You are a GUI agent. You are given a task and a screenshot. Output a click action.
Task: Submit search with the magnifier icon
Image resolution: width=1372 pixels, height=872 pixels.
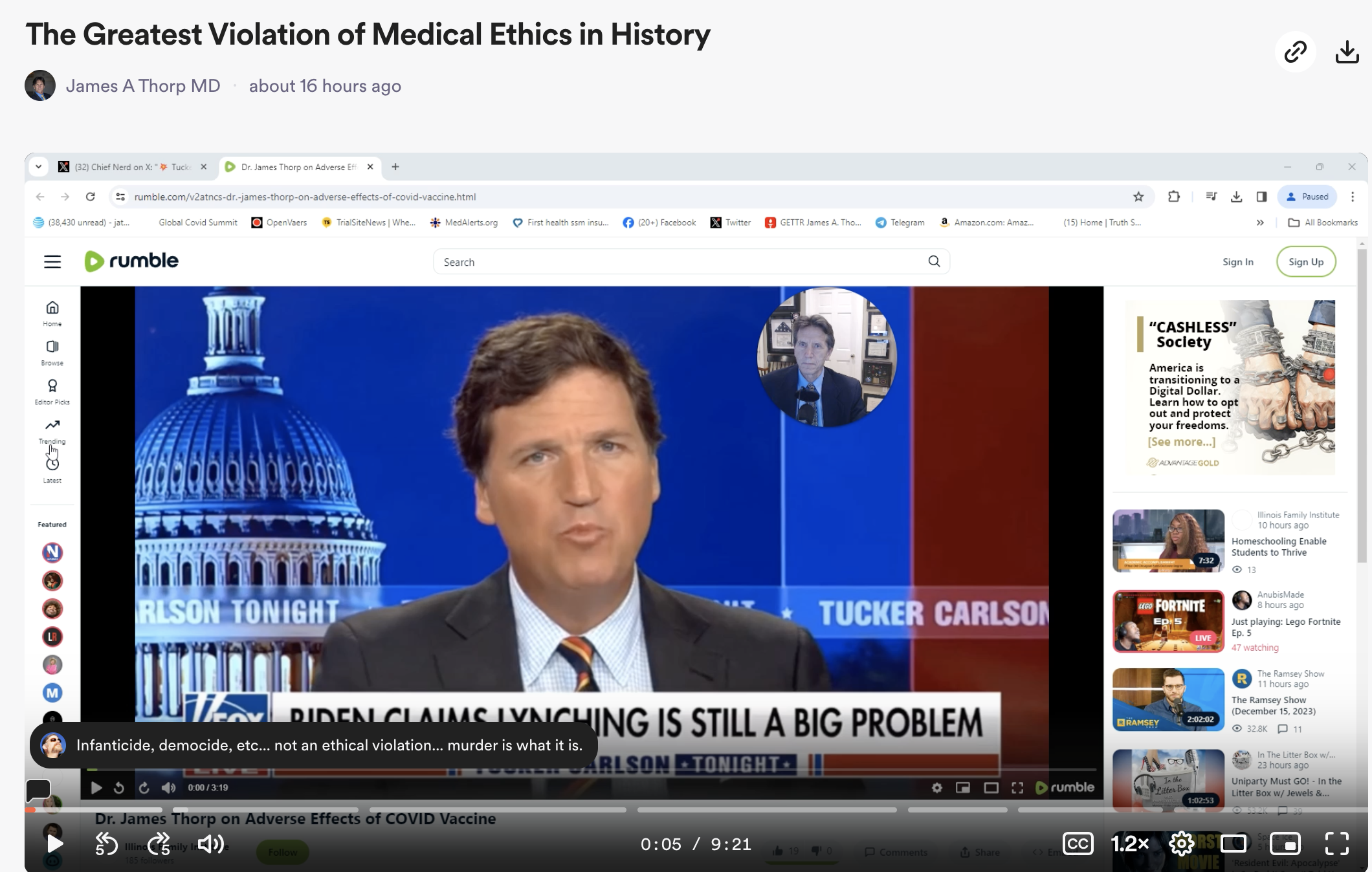tap(935, 261)
